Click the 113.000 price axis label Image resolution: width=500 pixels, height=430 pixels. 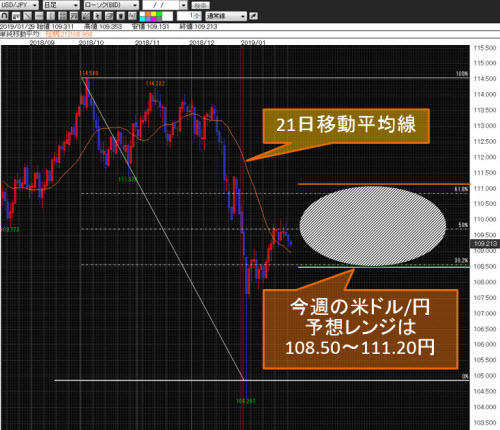485,126
